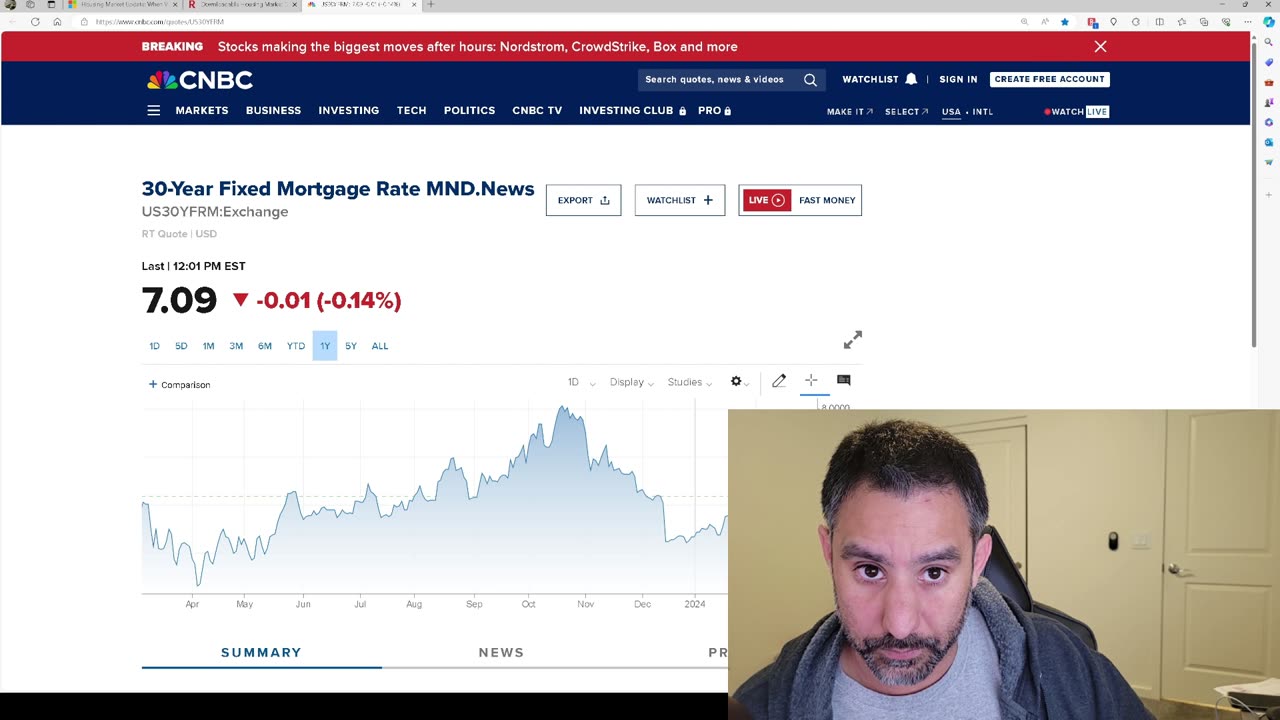
Task: Select the 5Y time range
Action: tap(351, 346)
